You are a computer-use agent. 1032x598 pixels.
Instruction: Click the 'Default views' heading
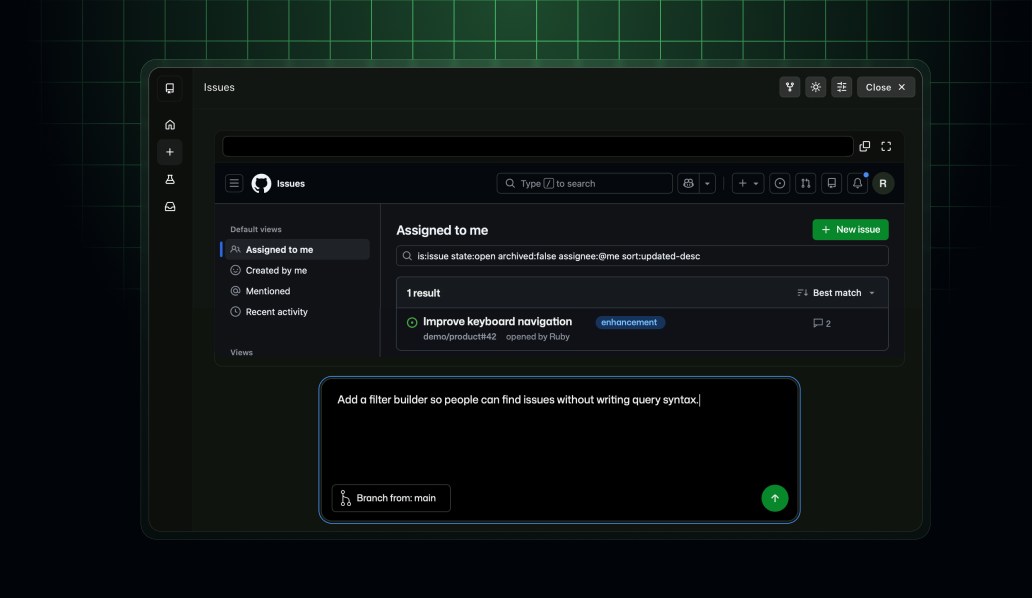click(256, 230)
